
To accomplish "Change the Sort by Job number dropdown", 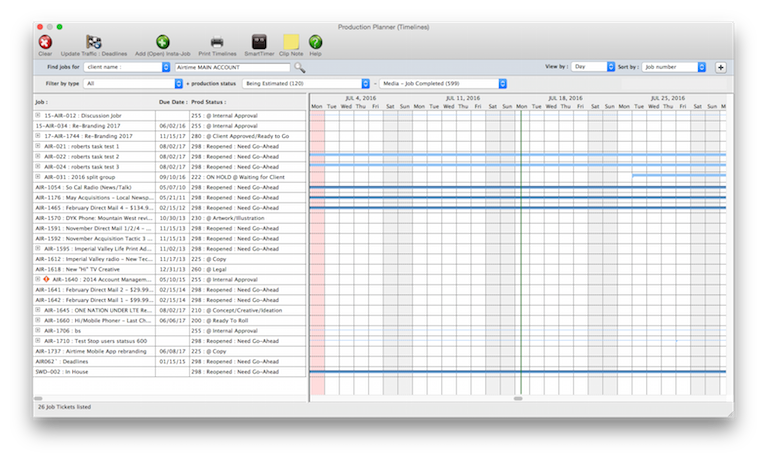I will (675, 66).
